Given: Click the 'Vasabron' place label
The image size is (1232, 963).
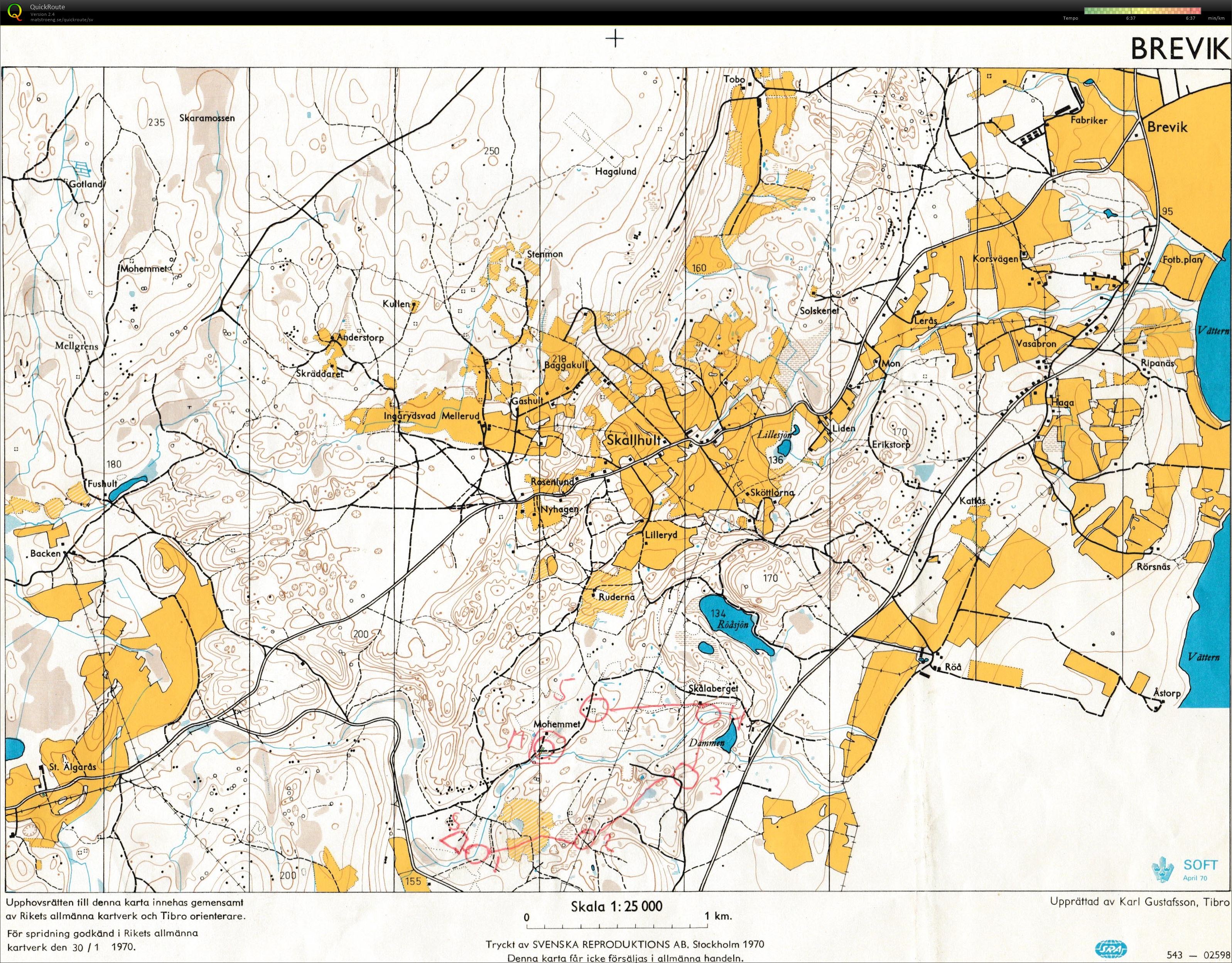Looking at the screenshot, I should point(1036,343).
